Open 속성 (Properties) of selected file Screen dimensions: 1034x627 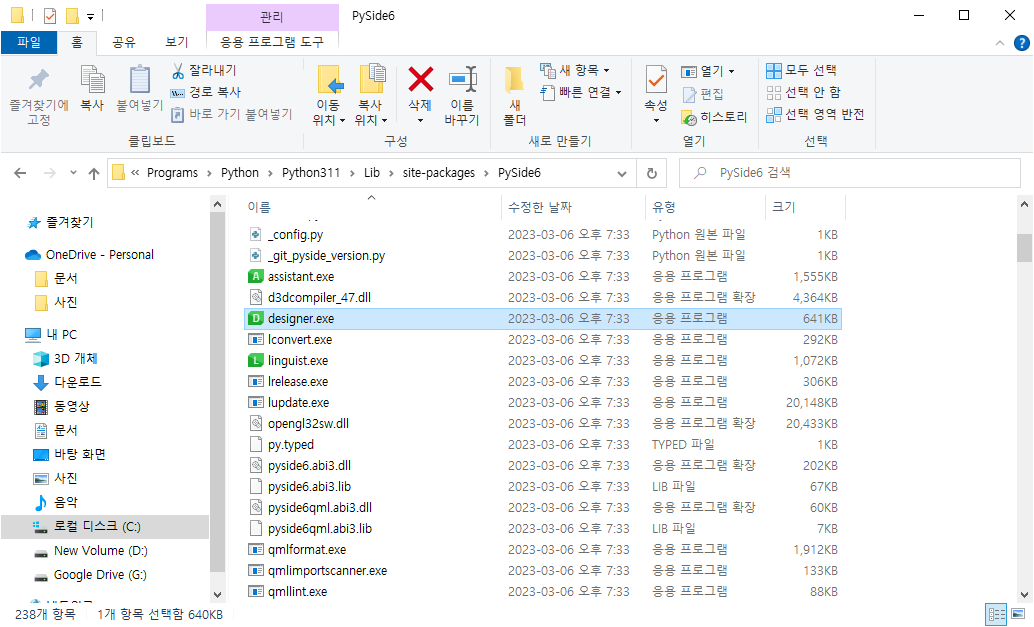point(655,95)
